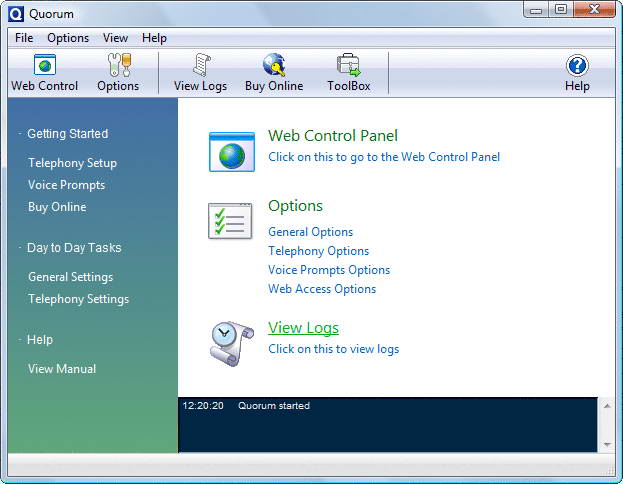
Task: Open the ToolBox briefcase icon
Action: point(348,65)
